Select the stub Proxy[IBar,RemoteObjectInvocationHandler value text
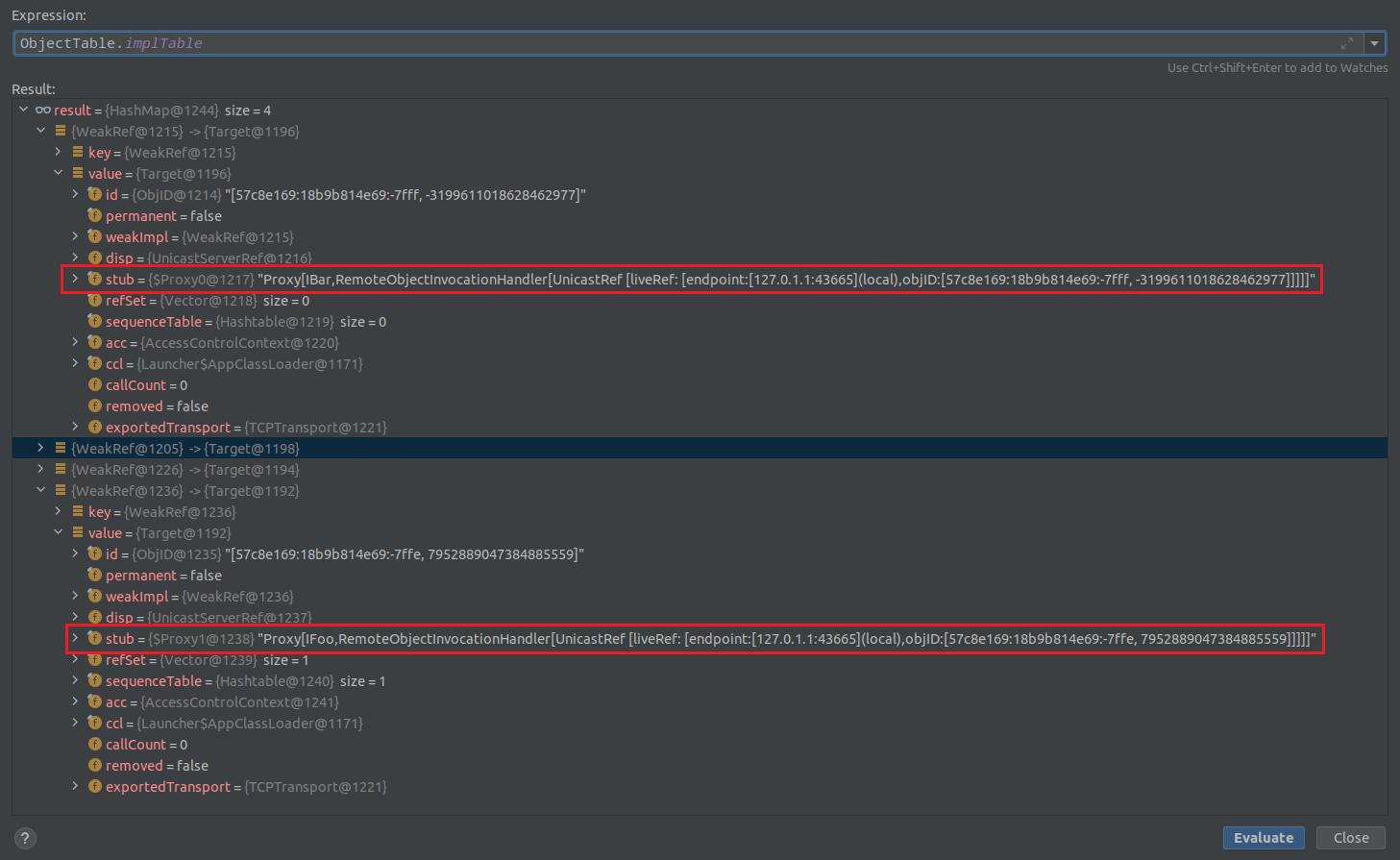The width and height of the screenshot is (1400, 860). tap(786, 279)
